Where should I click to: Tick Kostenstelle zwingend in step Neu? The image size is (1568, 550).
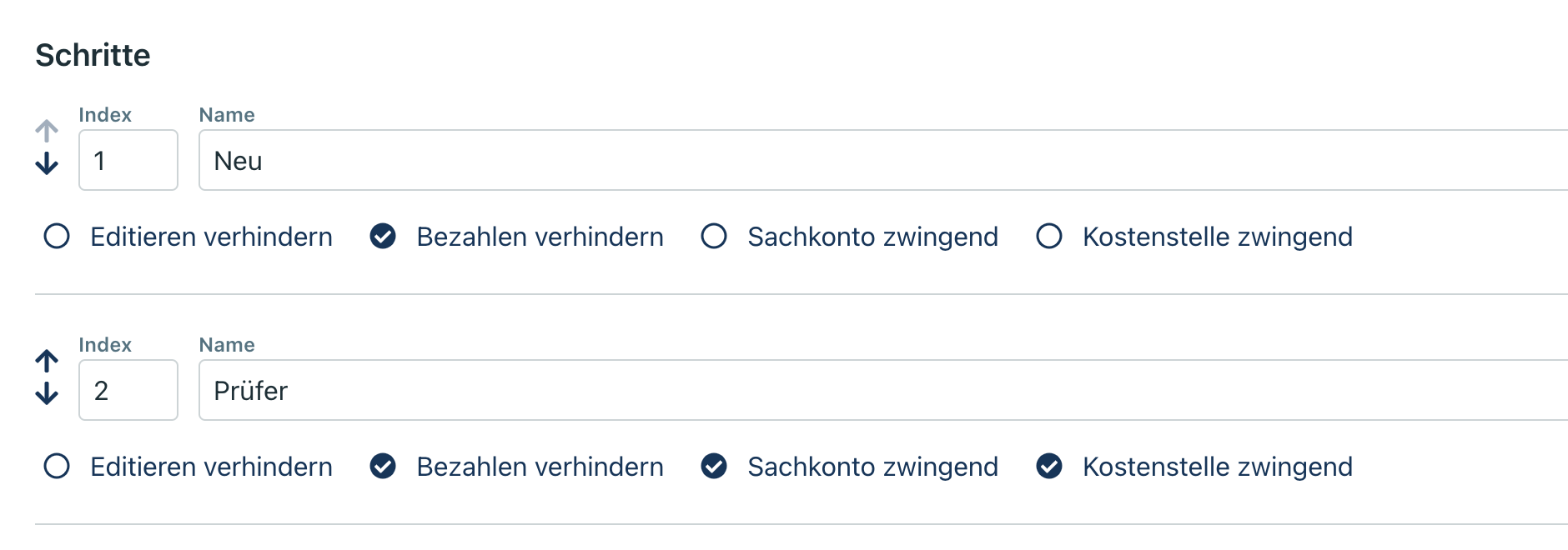[1049, 237]
